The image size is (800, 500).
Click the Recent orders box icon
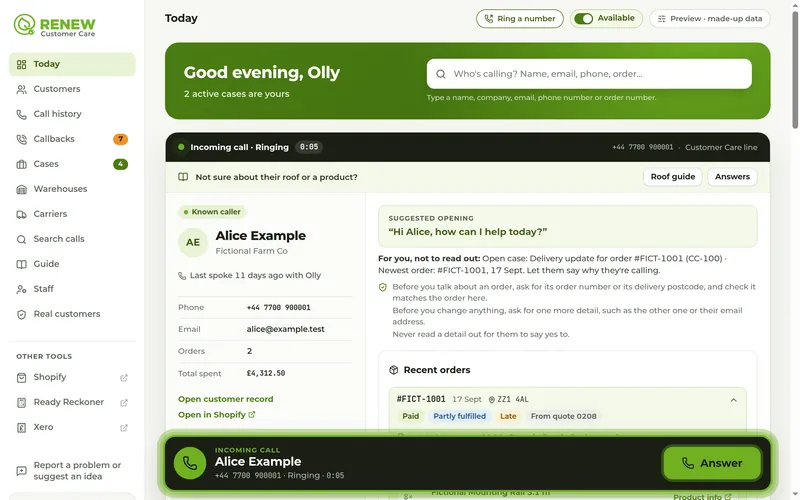[x=393, y=370]
